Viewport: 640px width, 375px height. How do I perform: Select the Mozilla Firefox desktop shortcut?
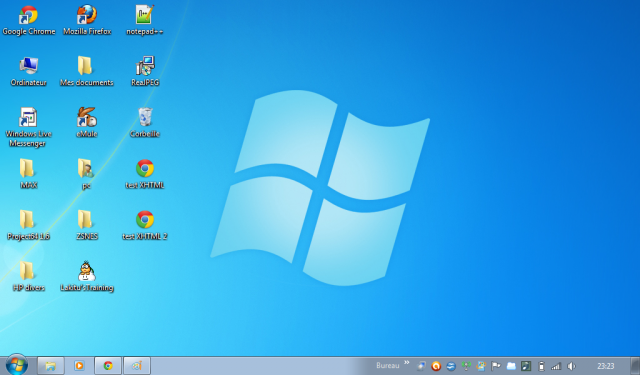(x=87, y=20)
